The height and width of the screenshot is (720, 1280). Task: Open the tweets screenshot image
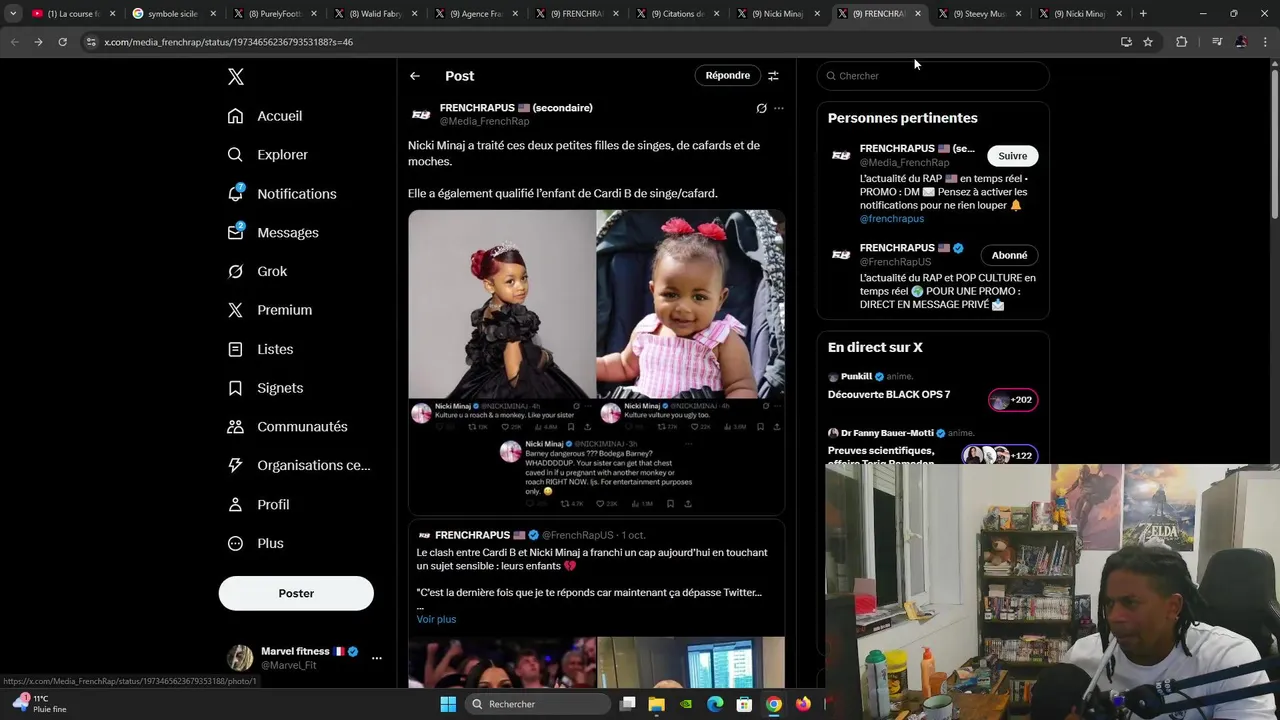(x=596, y=456)
